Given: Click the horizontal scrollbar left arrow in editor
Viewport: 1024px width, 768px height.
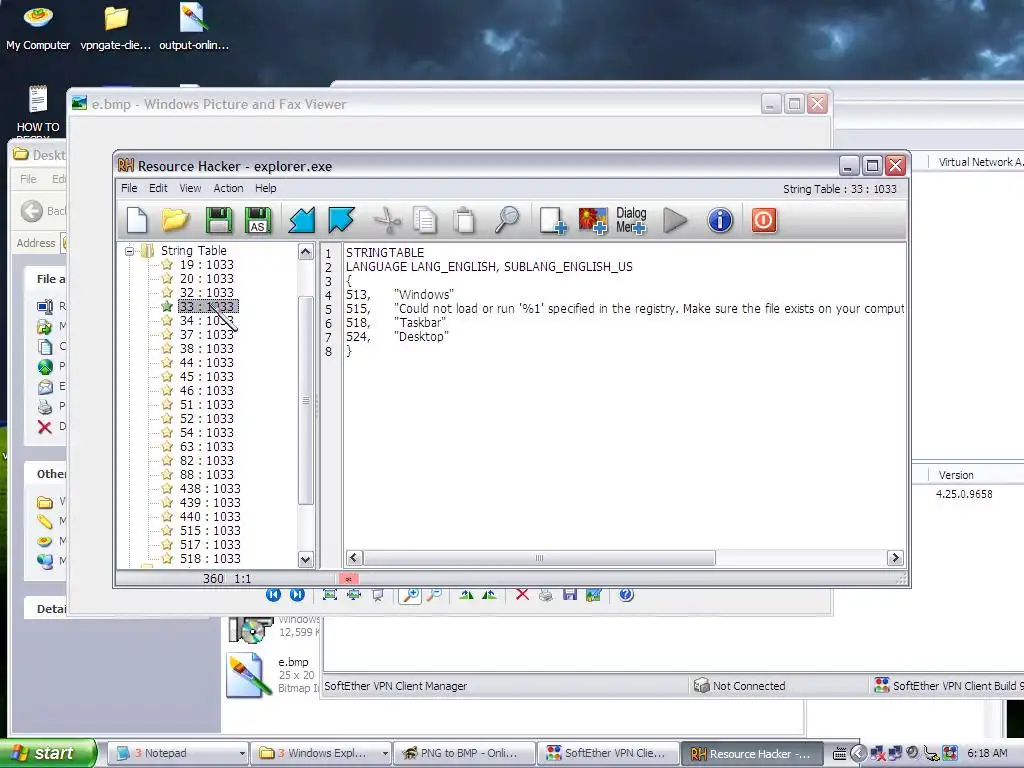Looking at the screenshot, I should tap(354, 558).
